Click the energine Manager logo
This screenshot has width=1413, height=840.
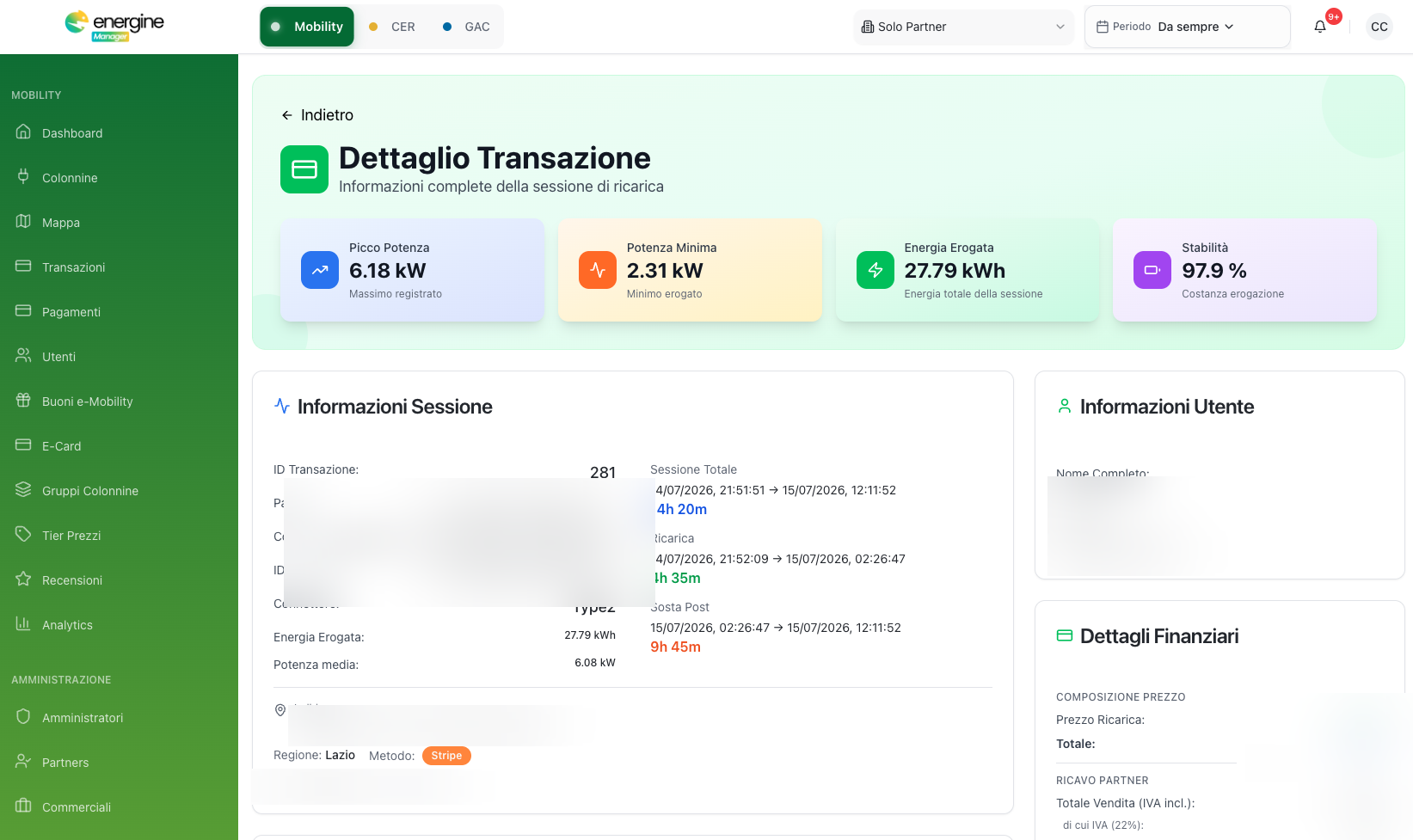[x=114, y=26]
